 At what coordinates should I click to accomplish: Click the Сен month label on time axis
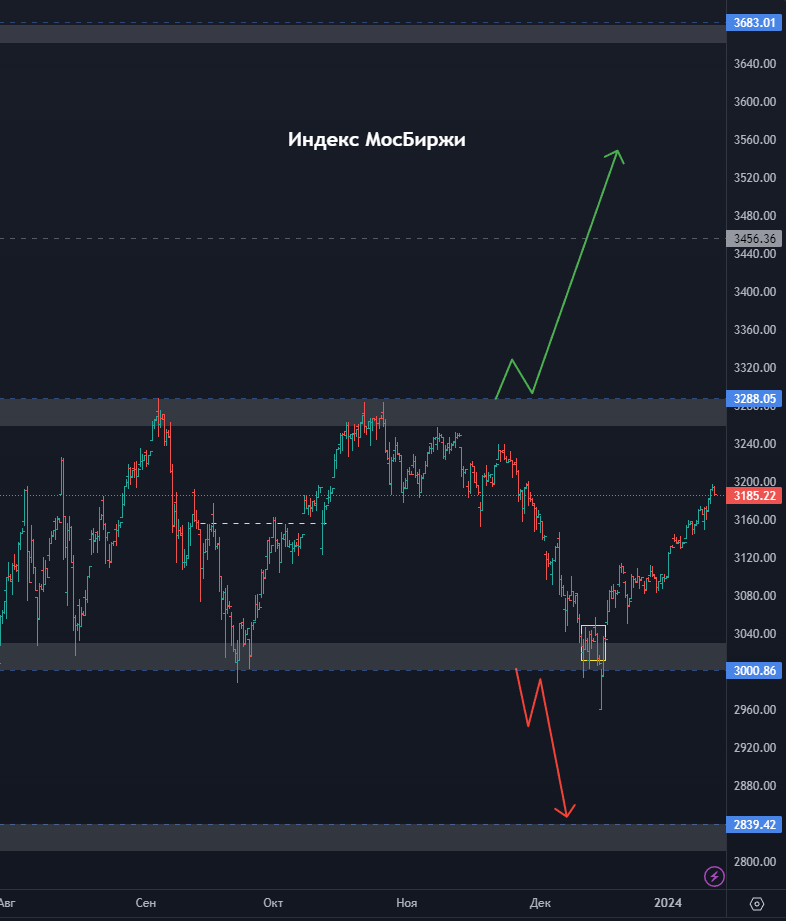tap(146, 902)
